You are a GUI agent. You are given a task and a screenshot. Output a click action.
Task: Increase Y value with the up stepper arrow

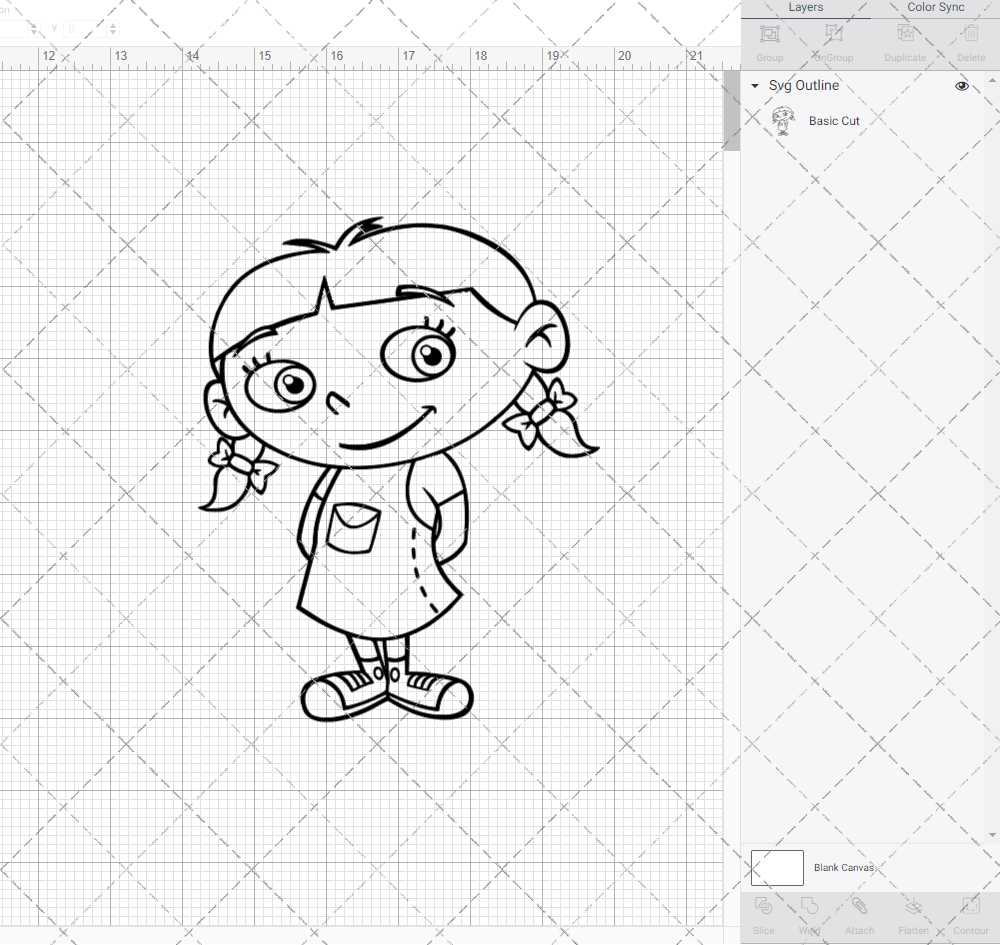pos(112,25)
